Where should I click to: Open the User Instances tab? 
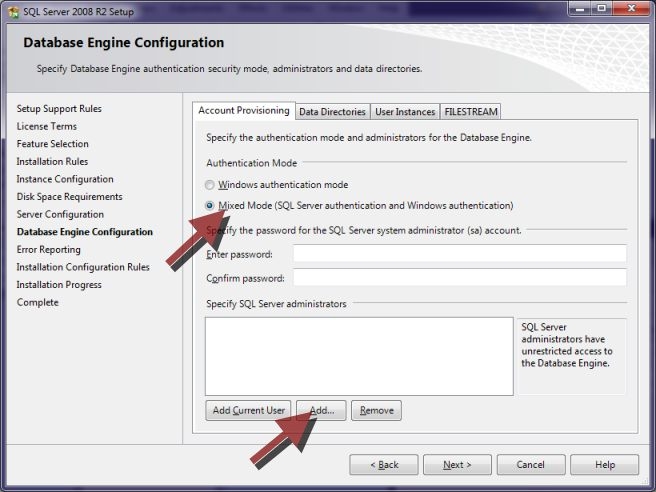coord(405,112)
